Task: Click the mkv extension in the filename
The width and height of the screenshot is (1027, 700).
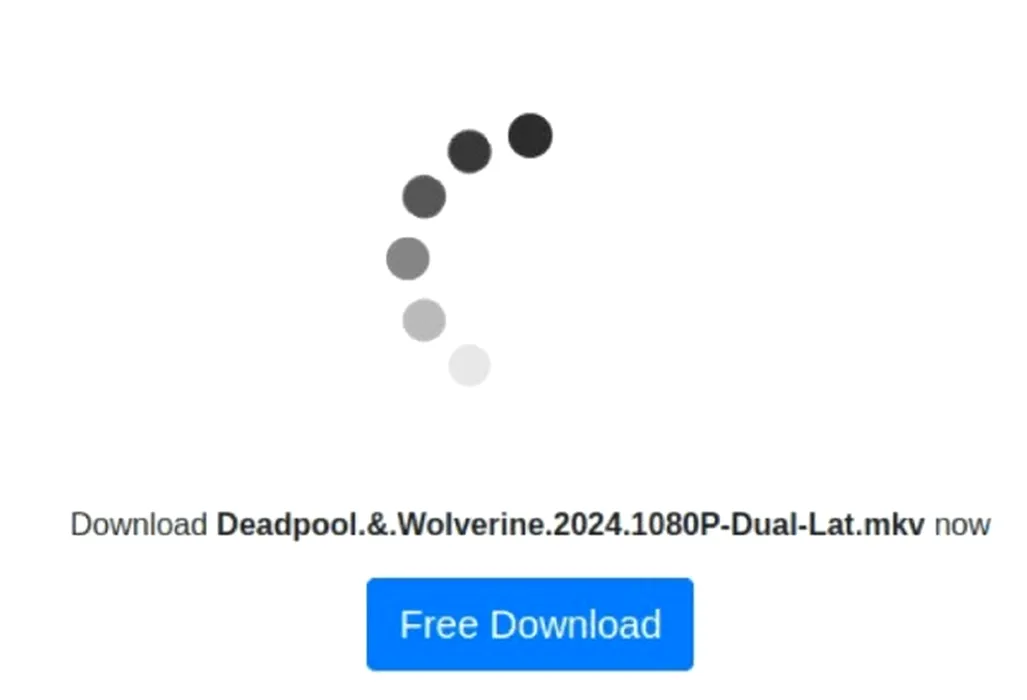Action: click(894, 525)
